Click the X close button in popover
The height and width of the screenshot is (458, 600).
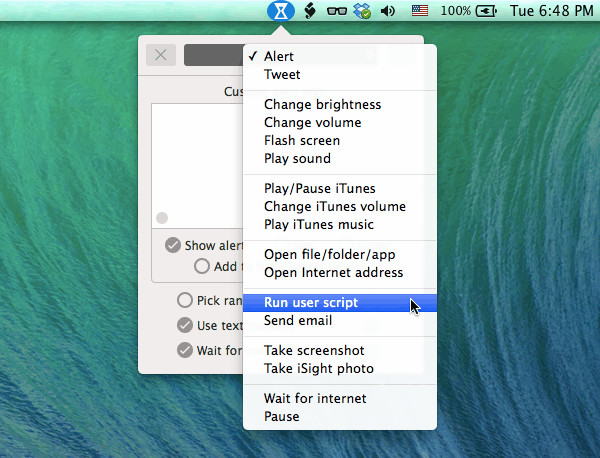coord(161,55)
